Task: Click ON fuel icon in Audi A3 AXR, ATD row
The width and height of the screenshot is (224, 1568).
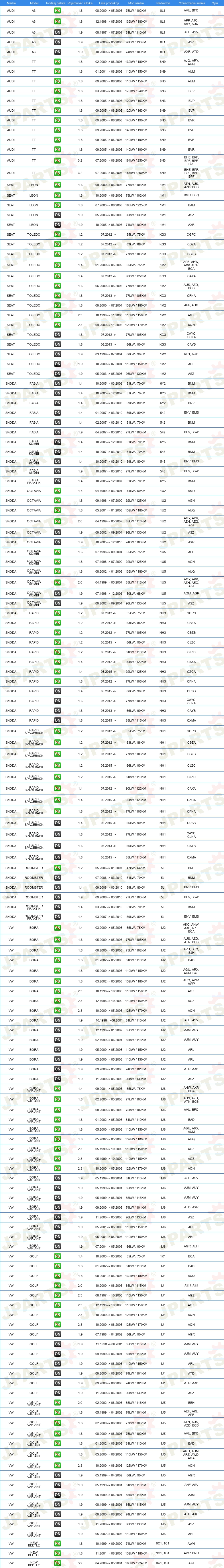Action: 58,52
